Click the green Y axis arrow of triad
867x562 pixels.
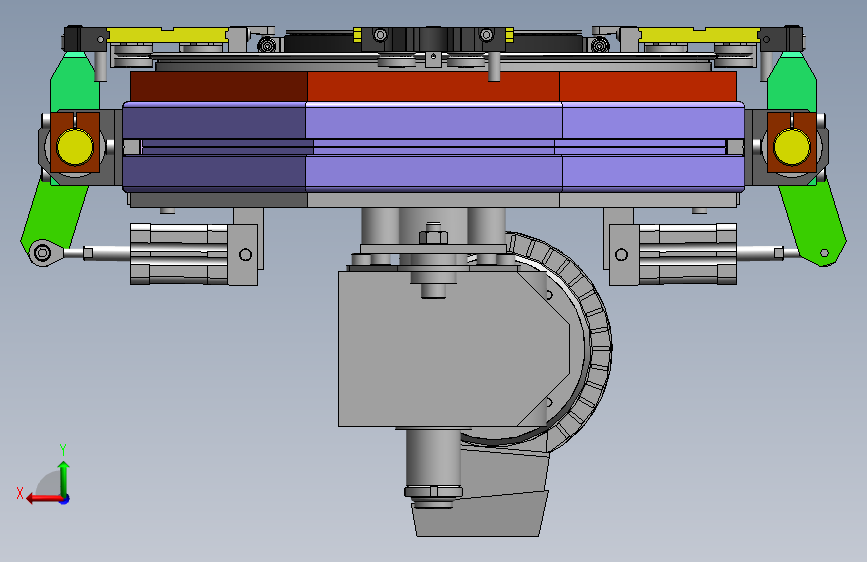64,478
